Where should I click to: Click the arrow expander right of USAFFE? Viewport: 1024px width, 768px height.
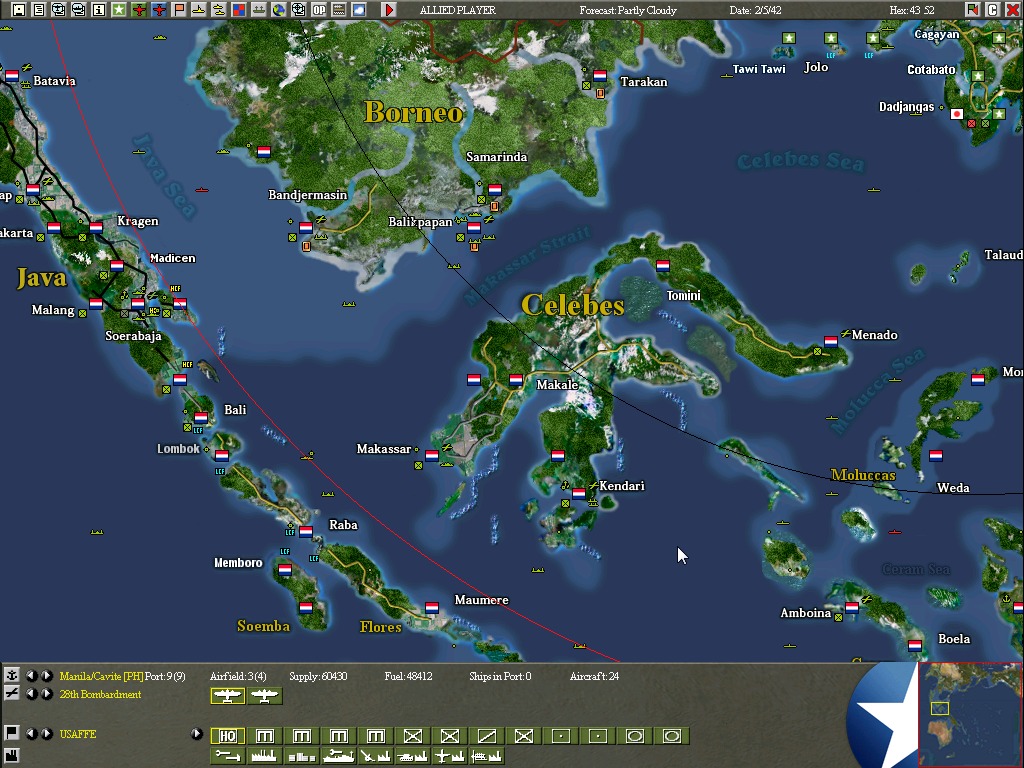197,734
